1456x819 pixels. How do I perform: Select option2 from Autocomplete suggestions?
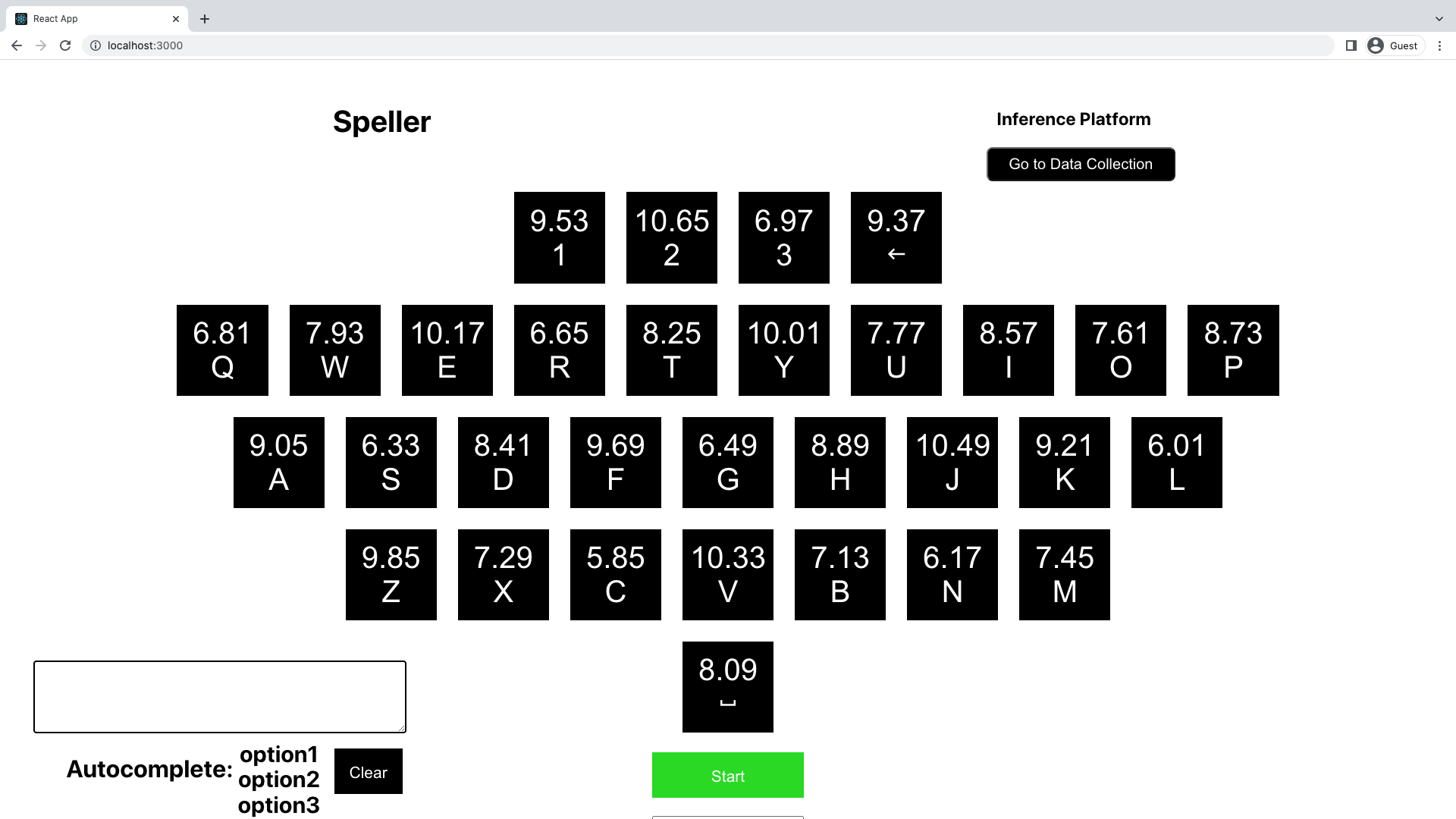pyautogui.click(x=279, y=780)
